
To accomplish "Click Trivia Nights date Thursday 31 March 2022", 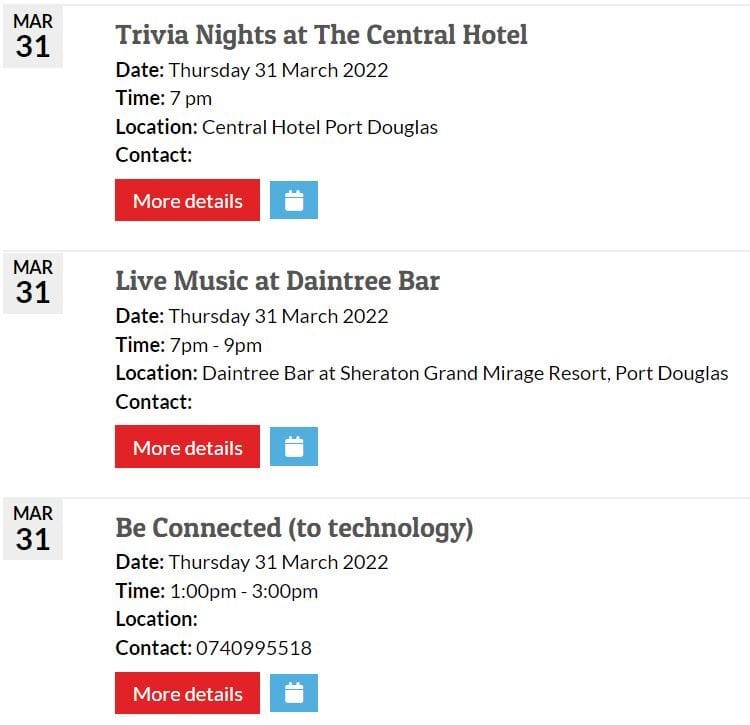I will click(278, 70).
